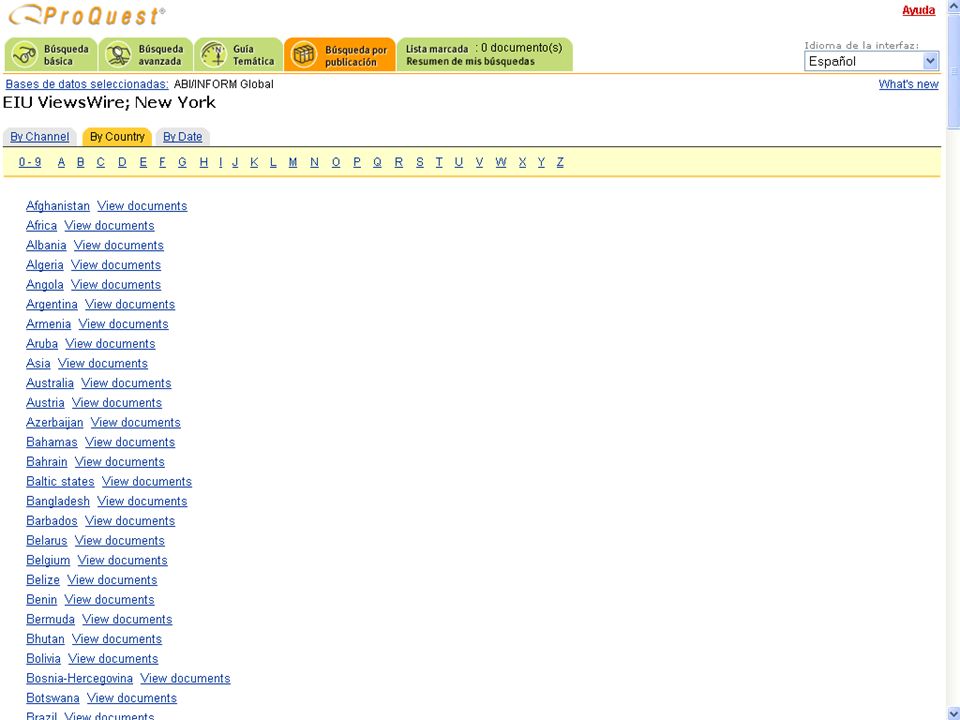This screenshot has height=720, width=960.
Task: View documents for Bosnia-Hercegovina
Action: point(186,678)
